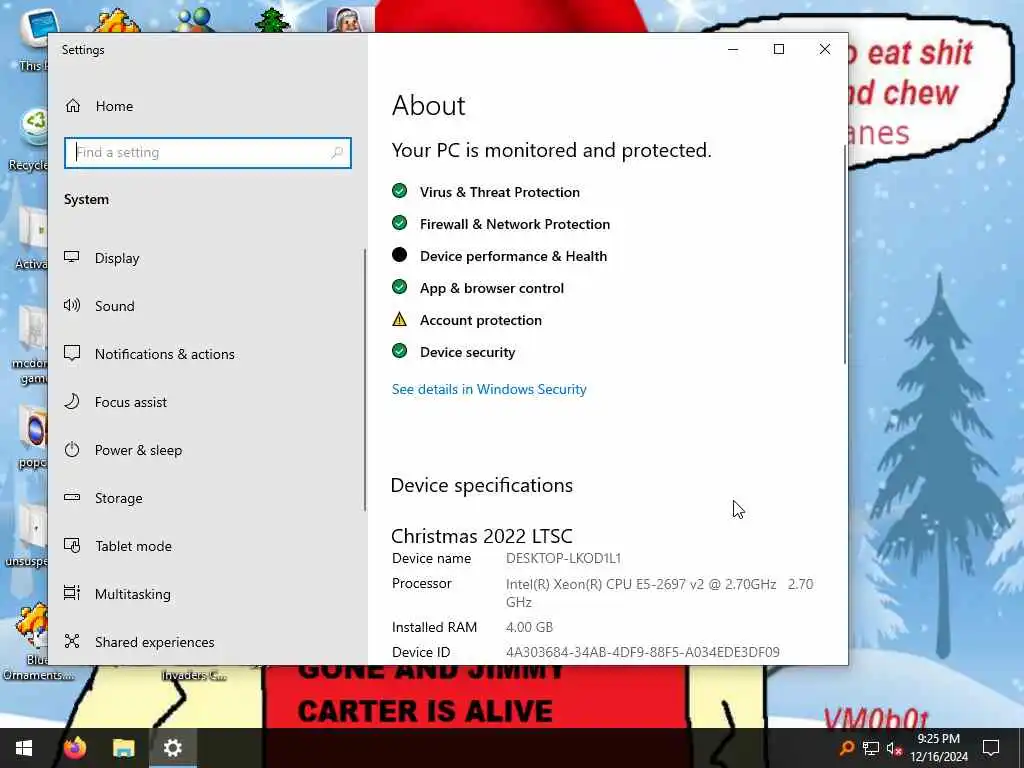Open the Windows Start menu
Viewport: 1024px width, 768px height.
(24, 748)
